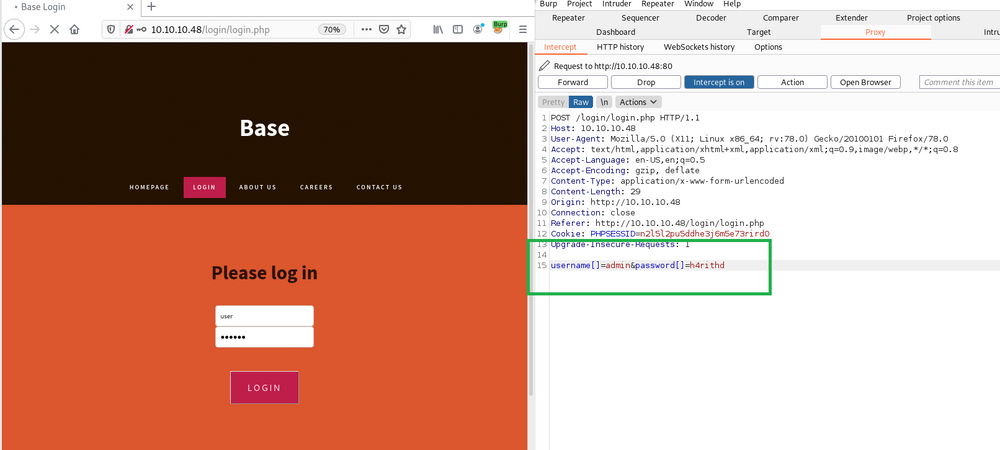This screenshot has width=1000, height=450.
Task: Stop loading the page
Action: 54,29
